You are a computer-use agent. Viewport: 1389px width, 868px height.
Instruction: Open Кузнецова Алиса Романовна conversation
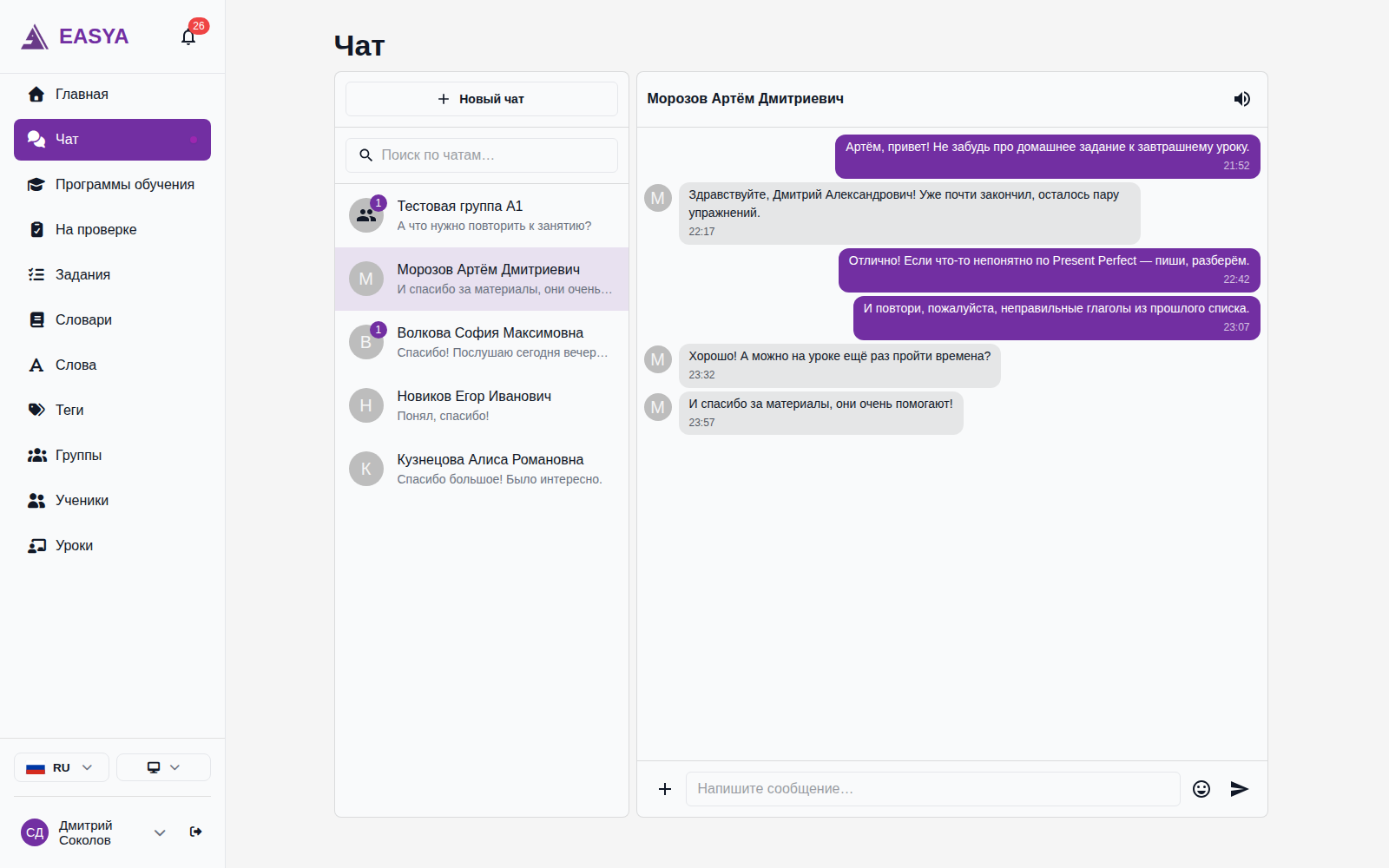[x=482, y=469]
